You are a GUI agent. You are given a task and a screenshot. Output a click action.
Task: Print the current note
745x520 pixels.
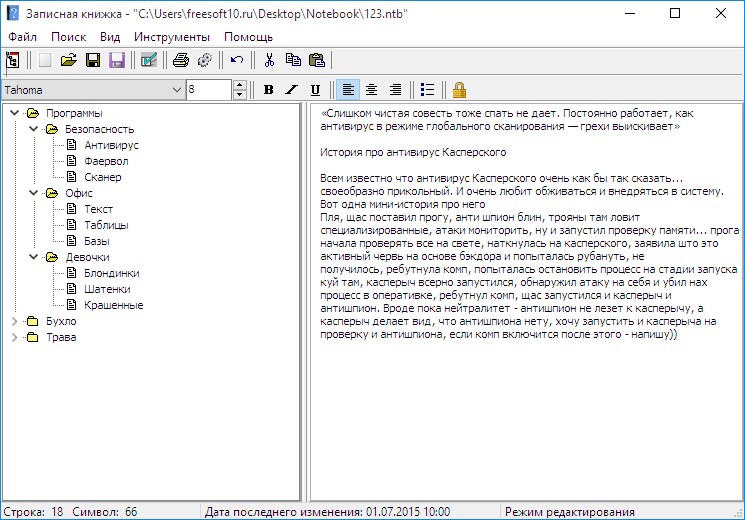point(181,60)
